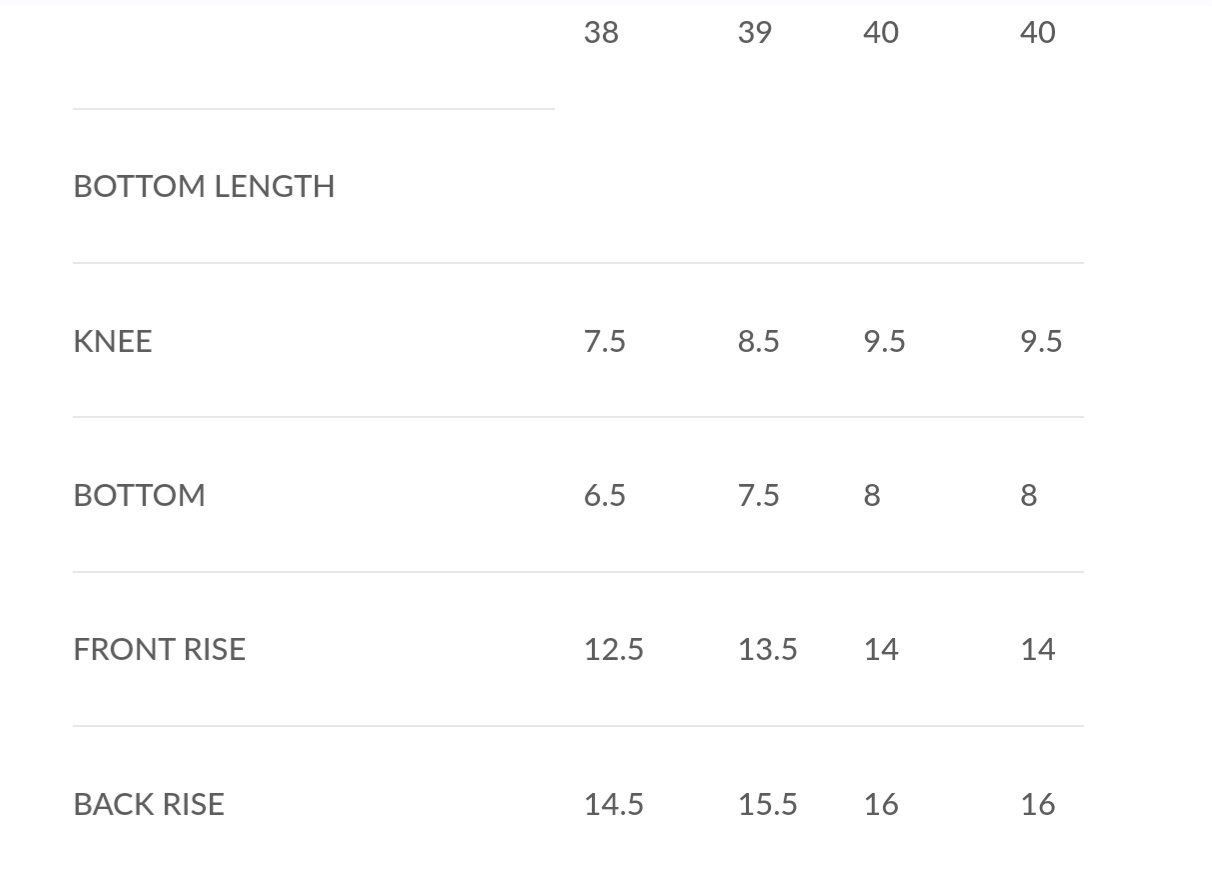Click the BOTTOM row label
Screen dimensions: 1212x869
pyautogui.click(x=139, y=495)
